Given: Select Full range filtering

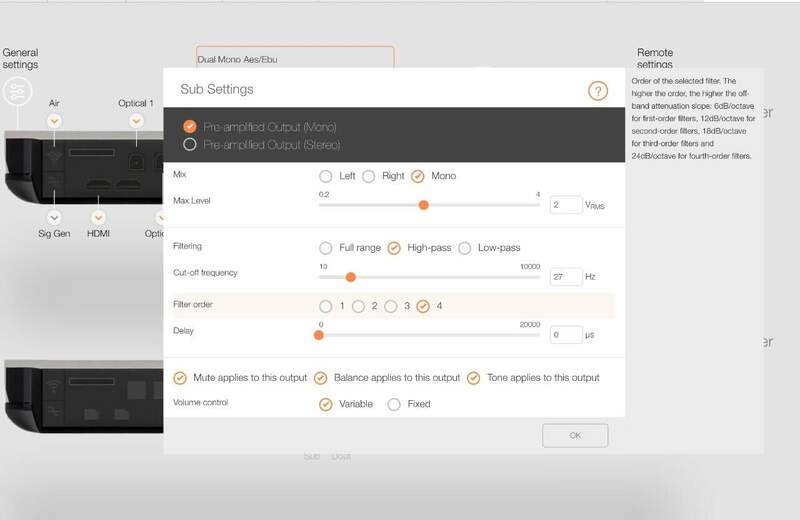Looking at the screenshot, I should point(325,248).
